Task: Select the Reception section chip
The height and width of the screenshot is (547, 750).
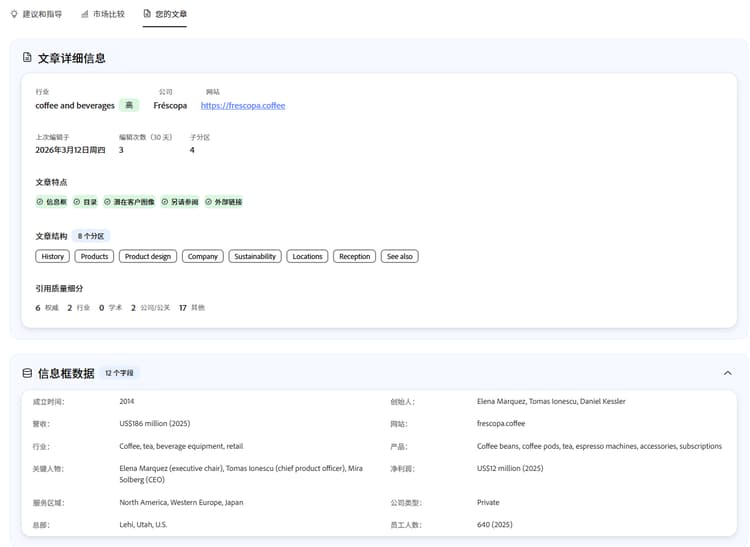Action: 354,256
